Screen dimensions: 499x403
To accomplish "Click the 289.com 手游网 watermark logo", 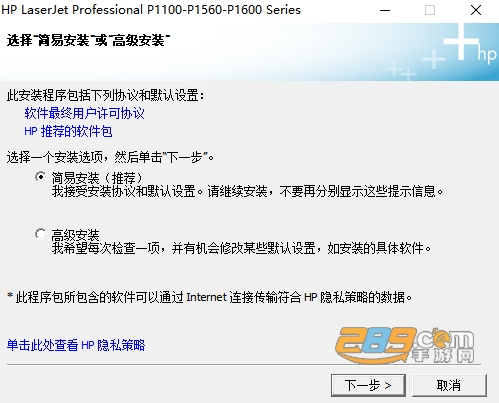I will point(405,345).
